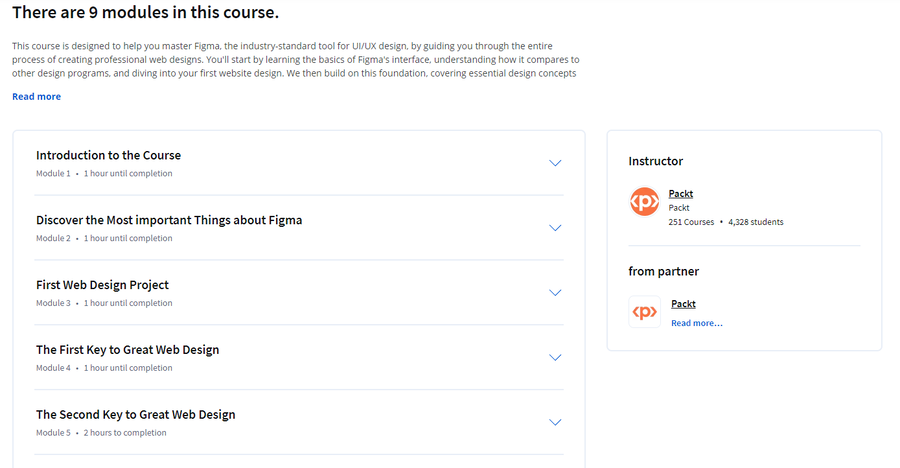Click the Module 1 completion time text
This screenshot has height=468, width=900.
[x=128, y=173]
